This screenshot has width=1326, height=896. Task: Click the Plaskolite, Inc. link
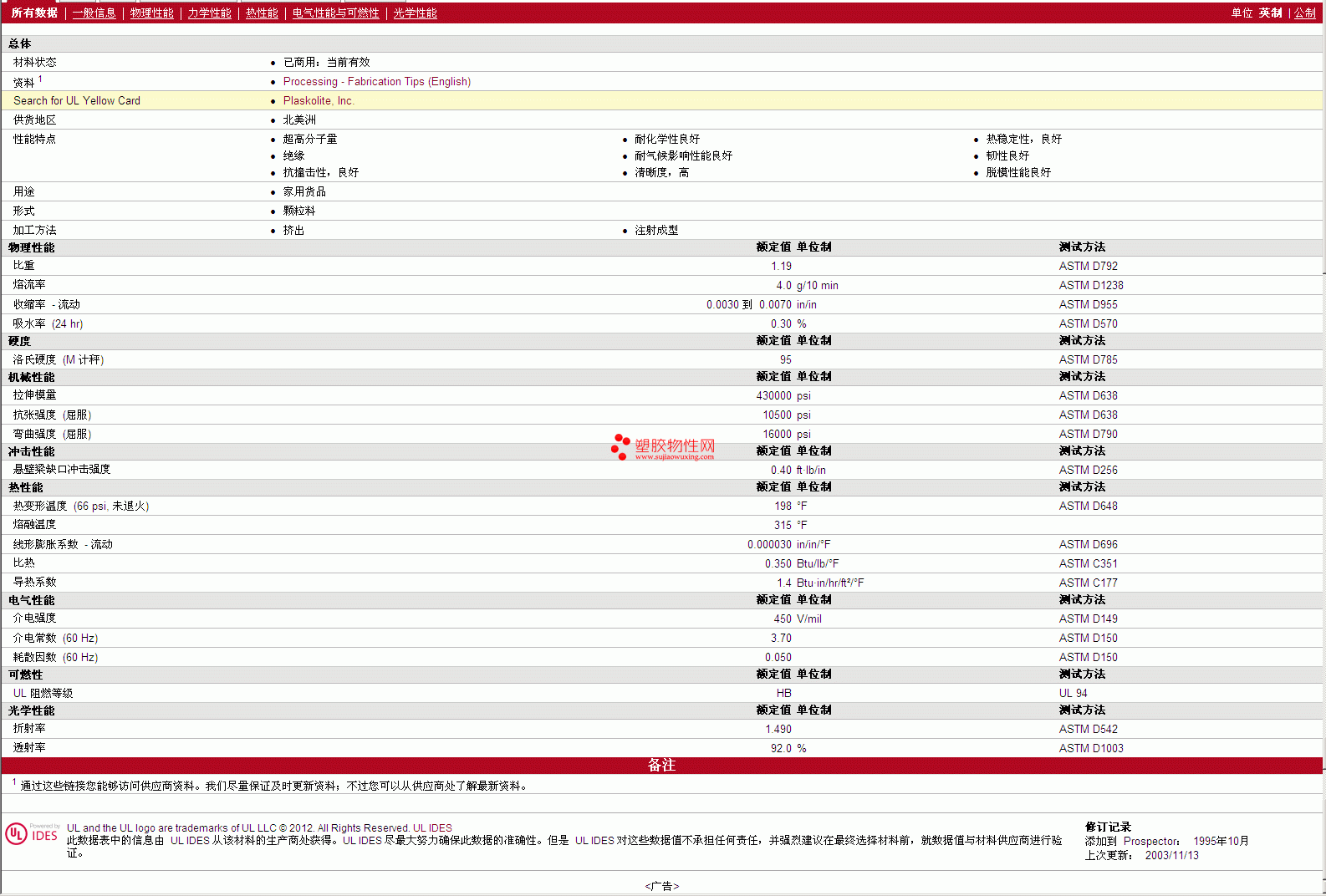[319, 101]
